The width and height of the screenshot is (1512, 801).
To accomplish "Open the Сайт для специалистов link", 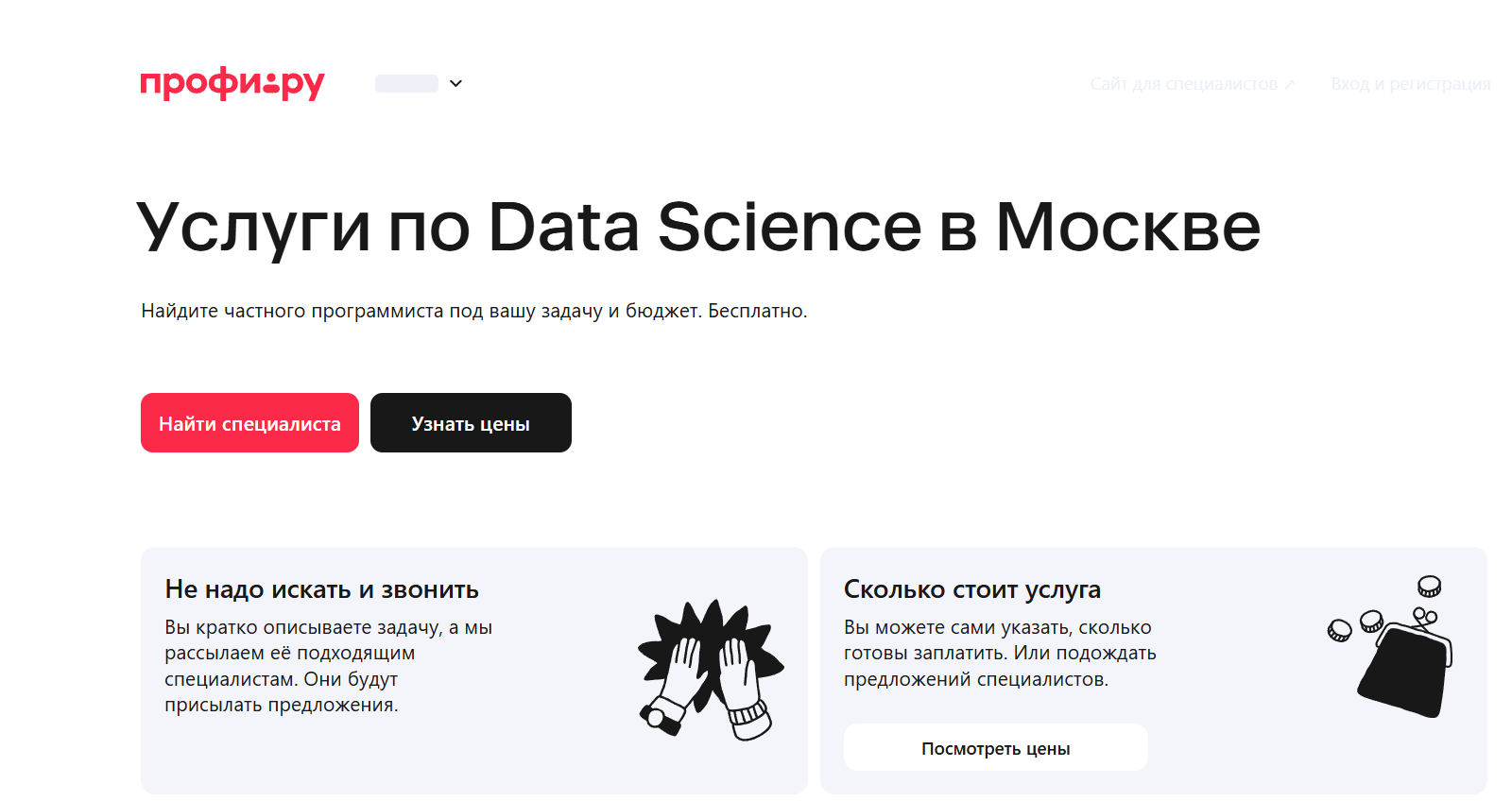I will click(x=1183, y=84).
